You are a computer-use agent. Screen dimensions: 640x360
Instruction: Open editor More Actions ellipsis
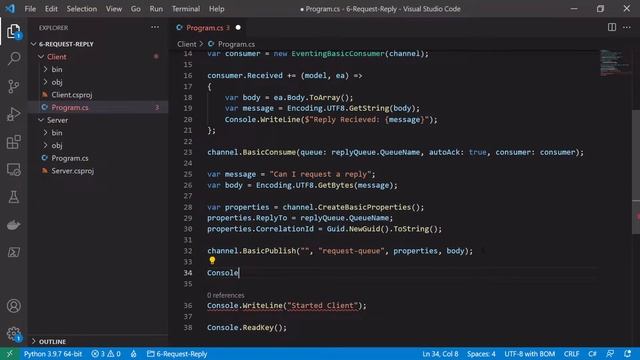[627, 27]
